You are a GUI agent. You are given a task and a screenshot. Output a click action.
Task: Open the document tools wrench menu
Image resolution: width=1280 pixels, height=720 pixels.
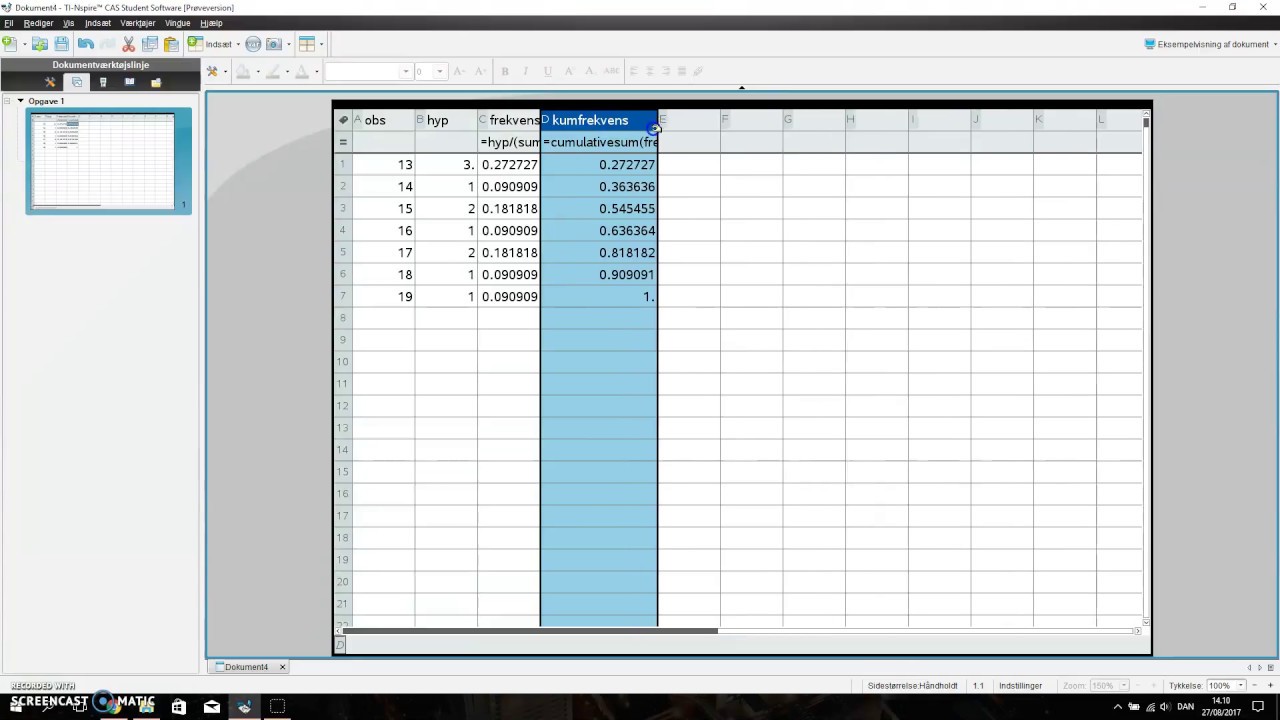(212, 71)
